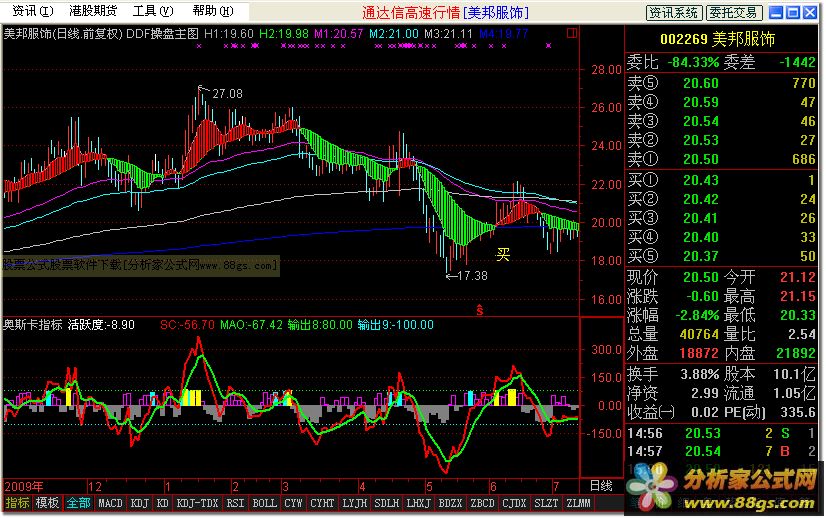Click the red S marker below chart
This screenshot has height=518, width=826.
(479, 310)
